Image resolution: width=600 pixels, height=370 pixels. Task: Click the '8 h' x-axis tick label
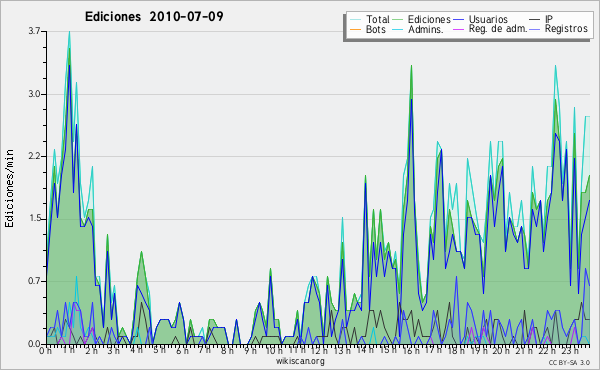click(x=227, y=351)
